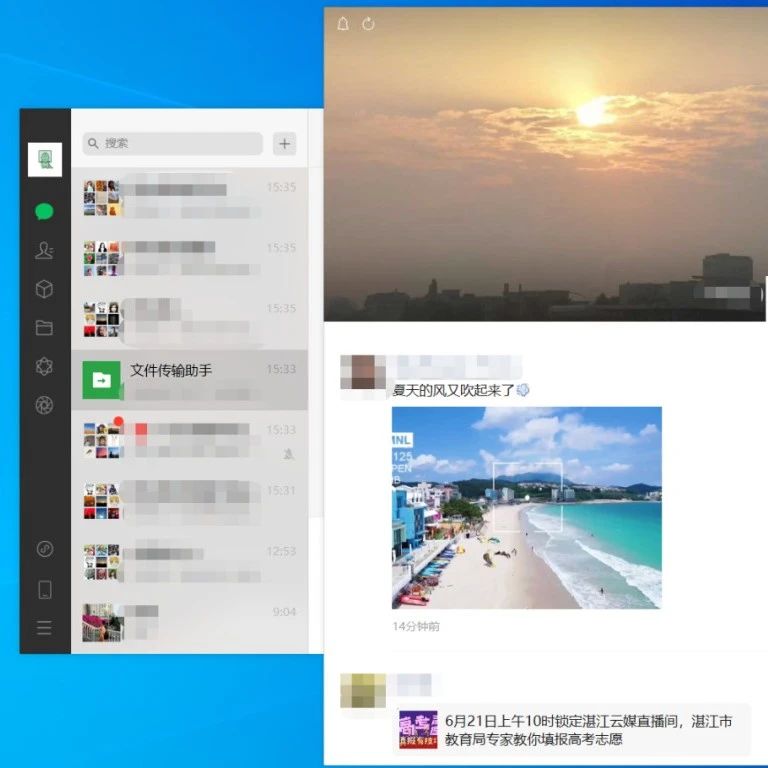Open the phone icon in sidebar
768x768 pixels.
tap(45, 589)
